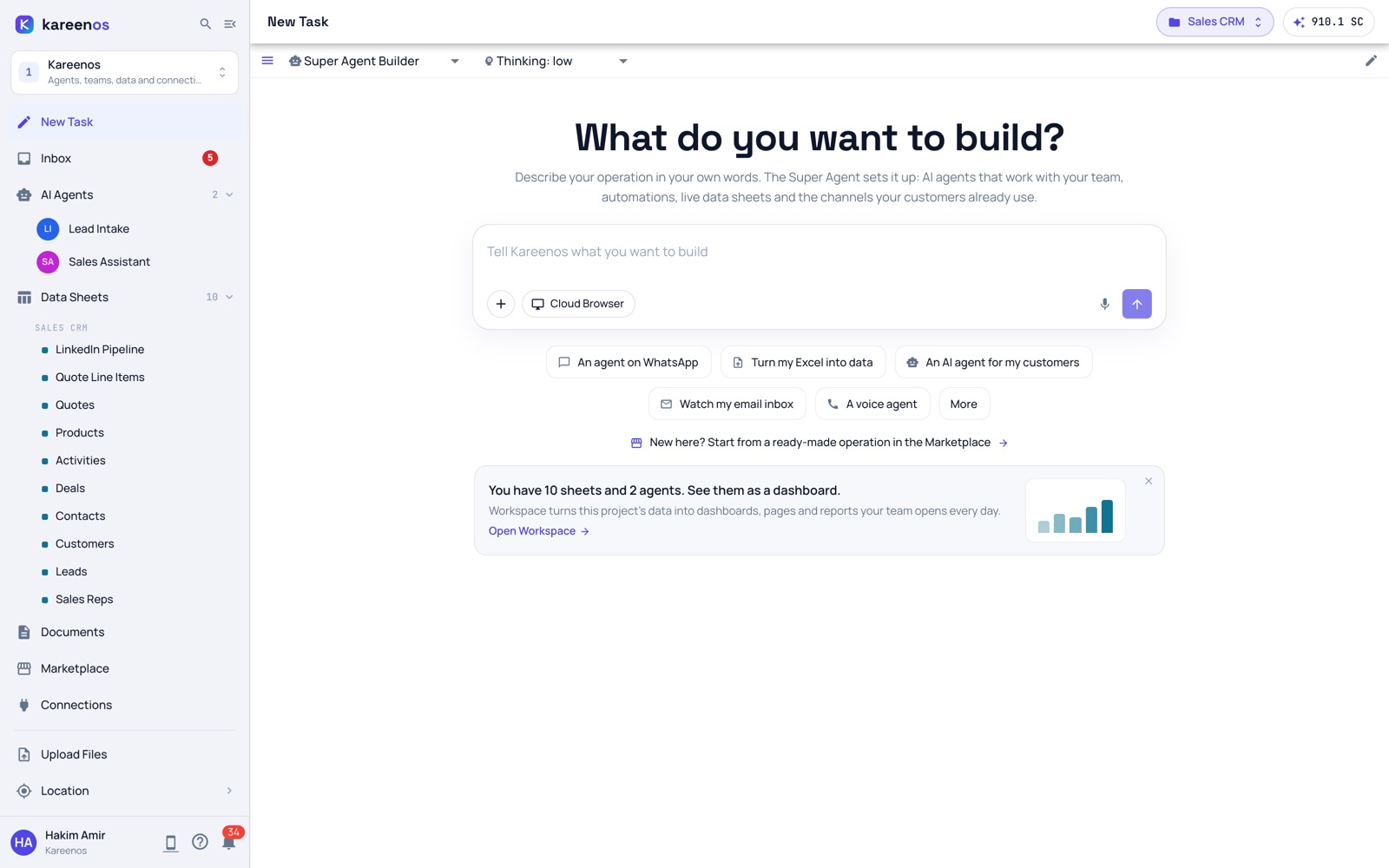The width and height of the screenshot is (1389, 868).
Task: Go to Marketplace in sidebar
Action: (124, 669)
